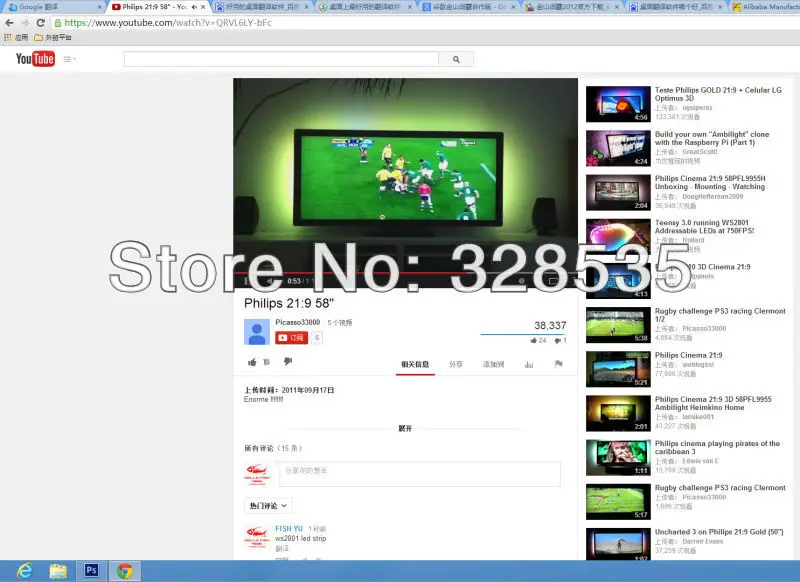This screenshot has width=800, height=582.
Task: Click the Chrome icon in the taskbar
Action: click(x=124, y=571)
